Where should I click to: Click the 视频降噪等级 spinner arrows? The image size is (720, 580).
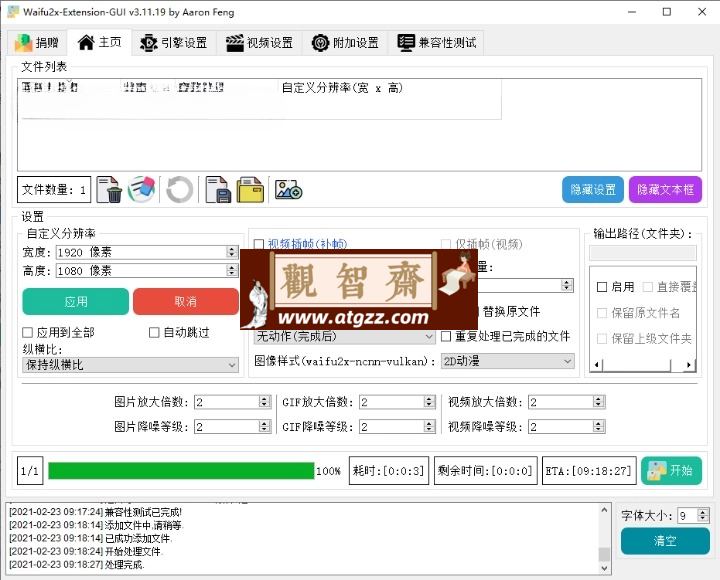coord(598,427)
